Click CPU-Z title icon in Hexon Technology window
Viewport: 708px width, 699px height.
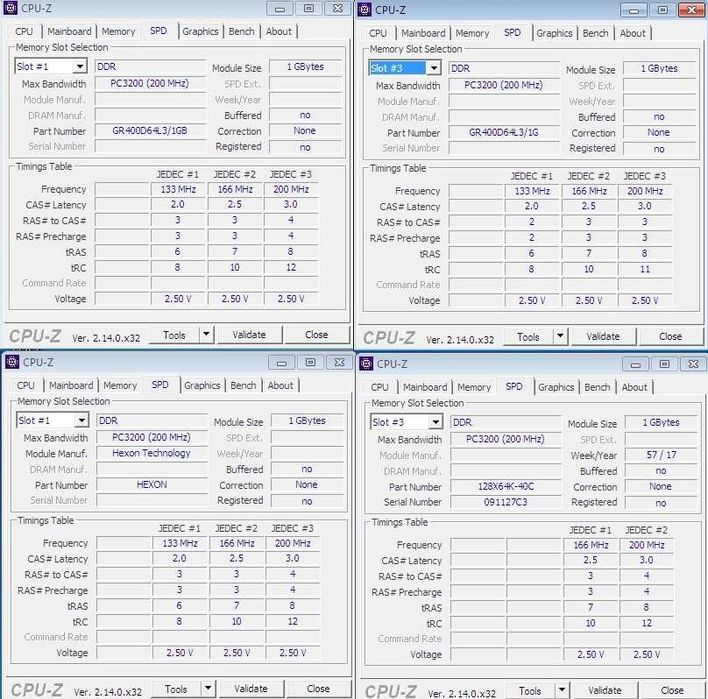point(12,362)
